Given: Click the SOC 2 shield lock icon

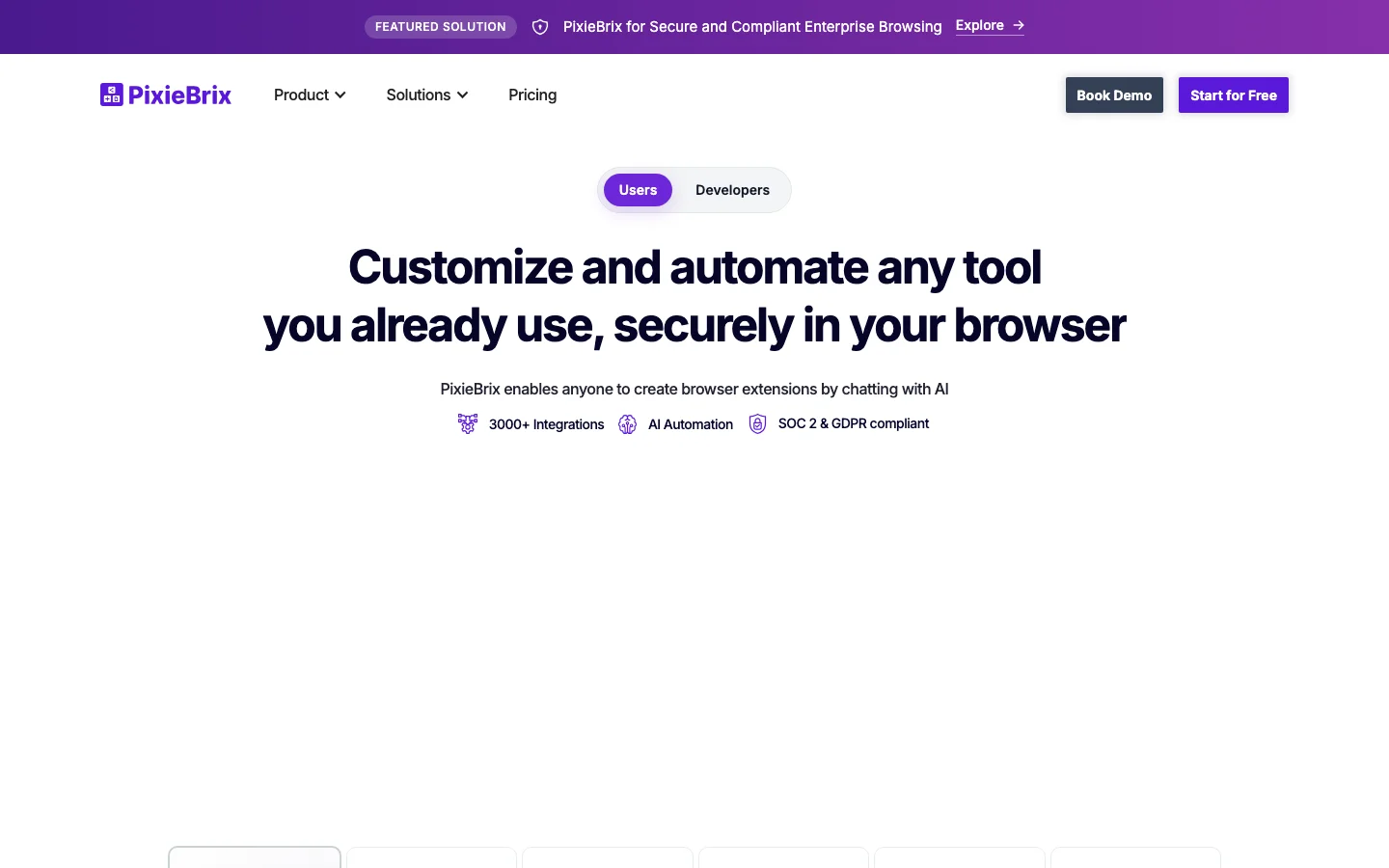Looking at the screenshot, I should pos(758,423).
